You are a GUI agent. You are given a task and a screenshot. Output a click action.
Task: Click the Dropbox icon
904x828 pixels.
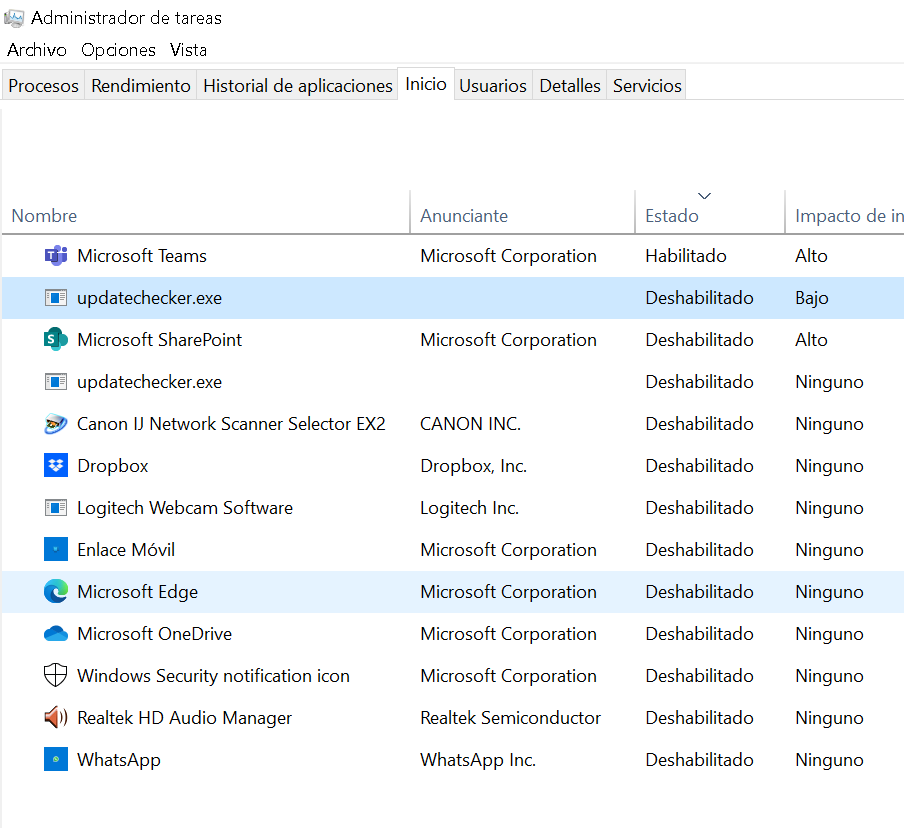pos(56,465)
